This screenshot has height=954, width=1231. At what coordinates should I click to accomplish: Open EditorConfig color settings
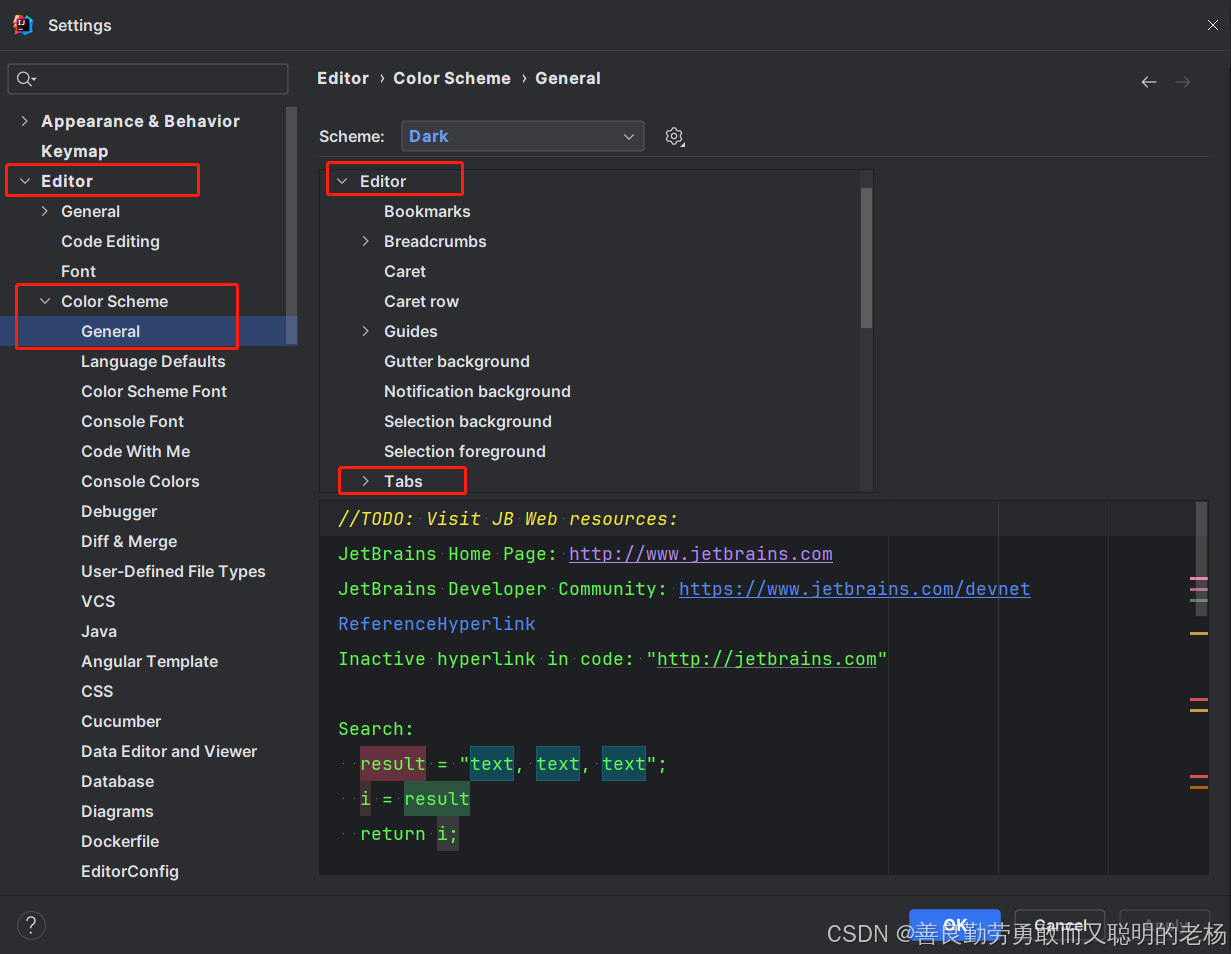point(130,871)
